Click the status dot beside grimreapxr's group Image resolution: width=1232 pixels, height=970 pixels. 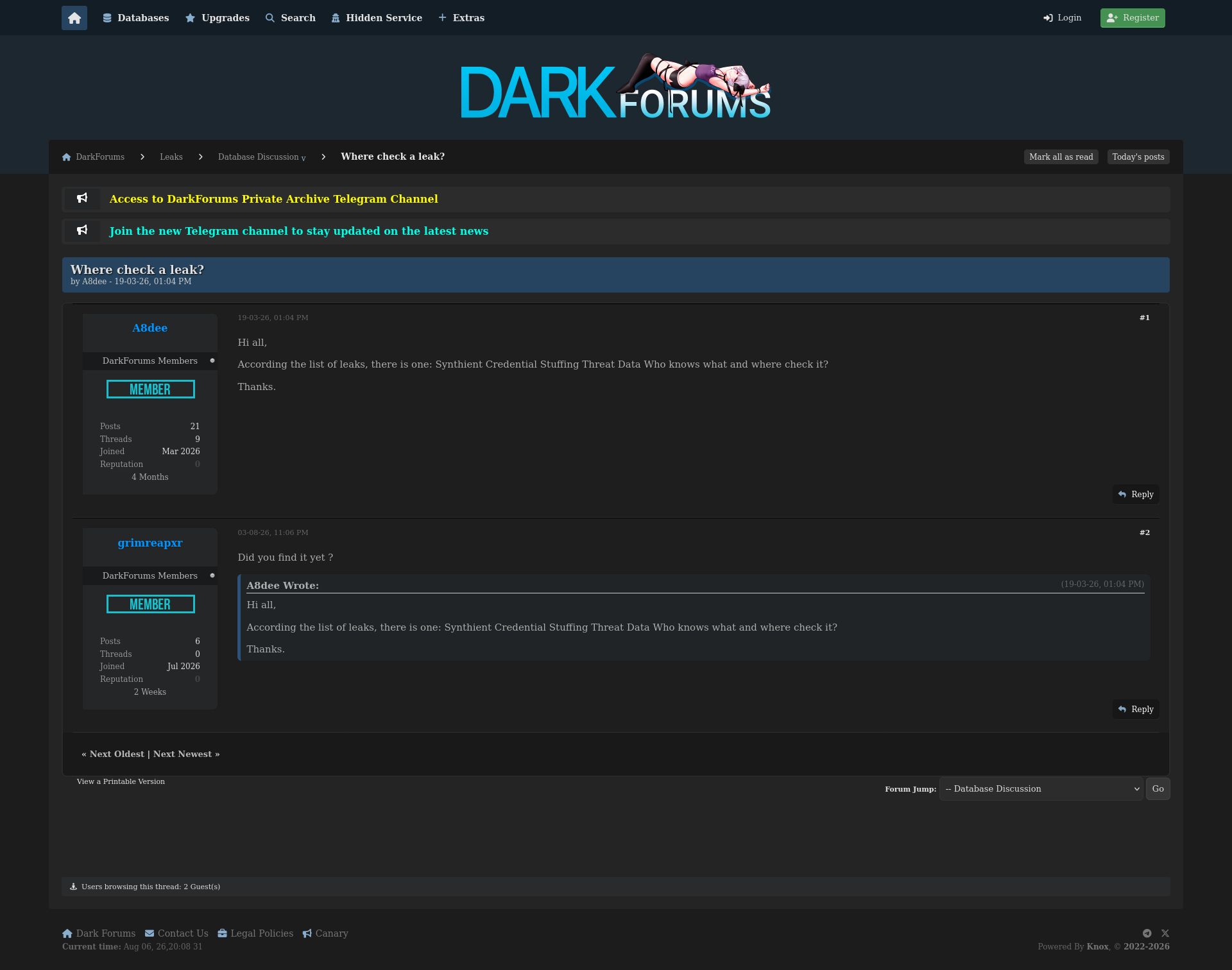coord(212,575)
